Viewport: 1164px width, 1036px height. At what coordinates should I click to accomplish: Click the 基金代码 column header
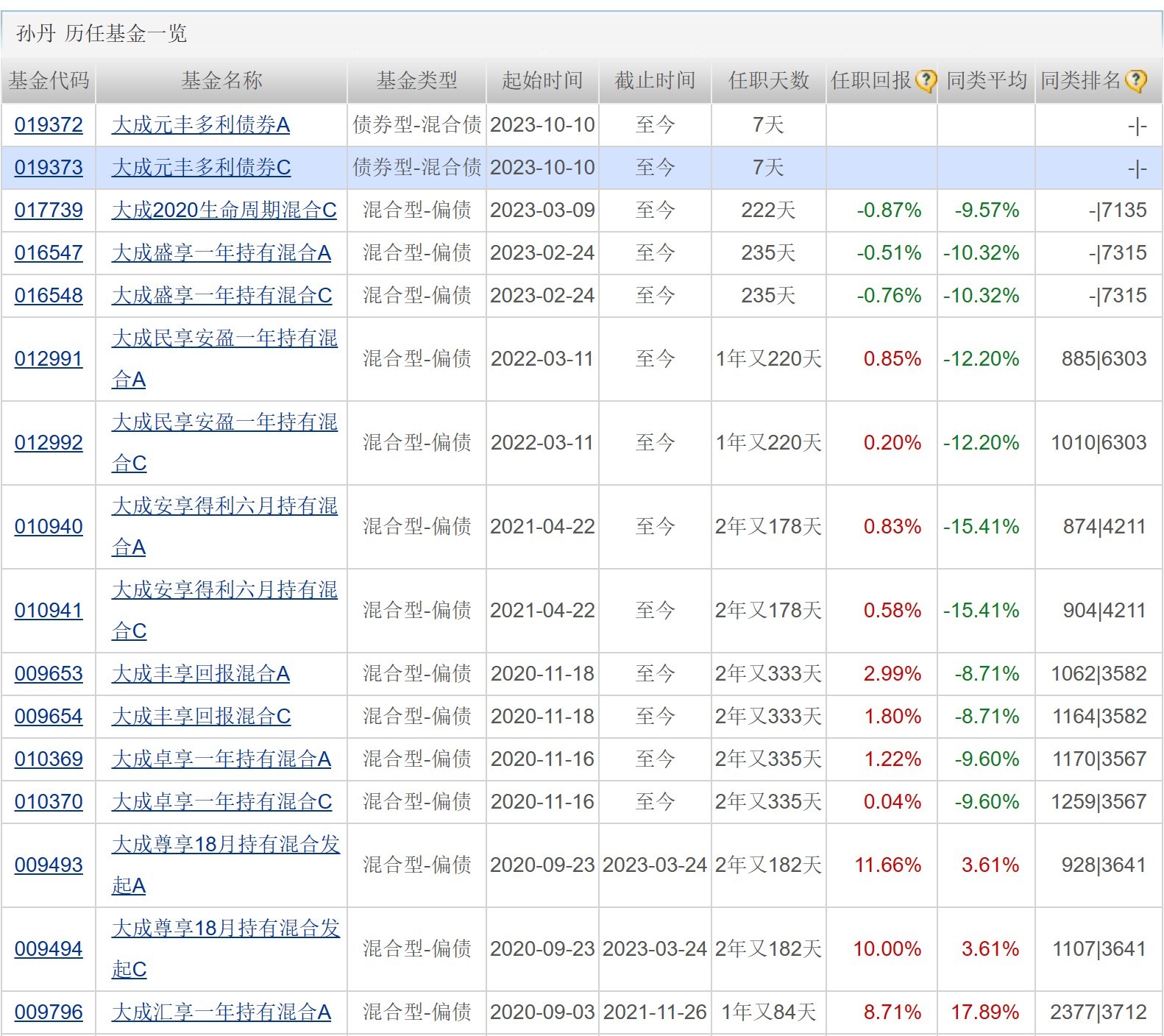(x=49, y=81)
